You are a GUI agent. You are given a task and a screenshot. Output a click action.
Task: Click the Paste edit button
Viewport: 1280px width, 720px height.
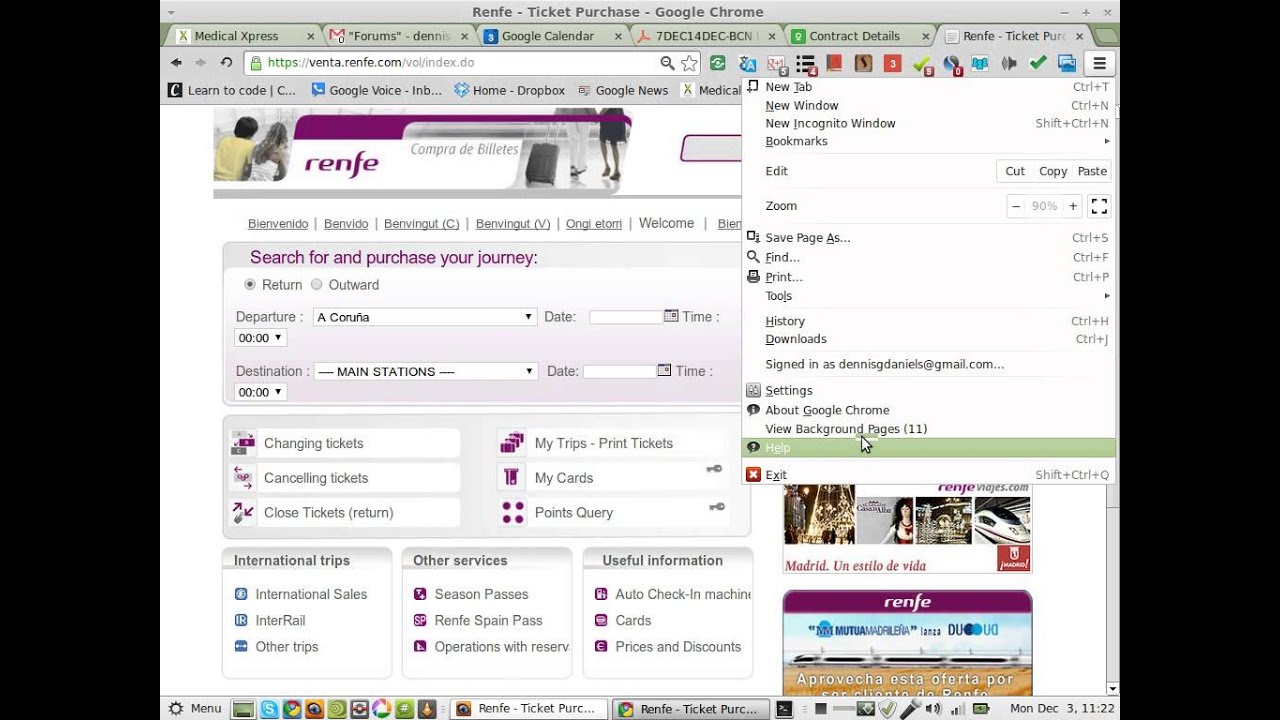pyautogui.click(x=1092, y=171)
